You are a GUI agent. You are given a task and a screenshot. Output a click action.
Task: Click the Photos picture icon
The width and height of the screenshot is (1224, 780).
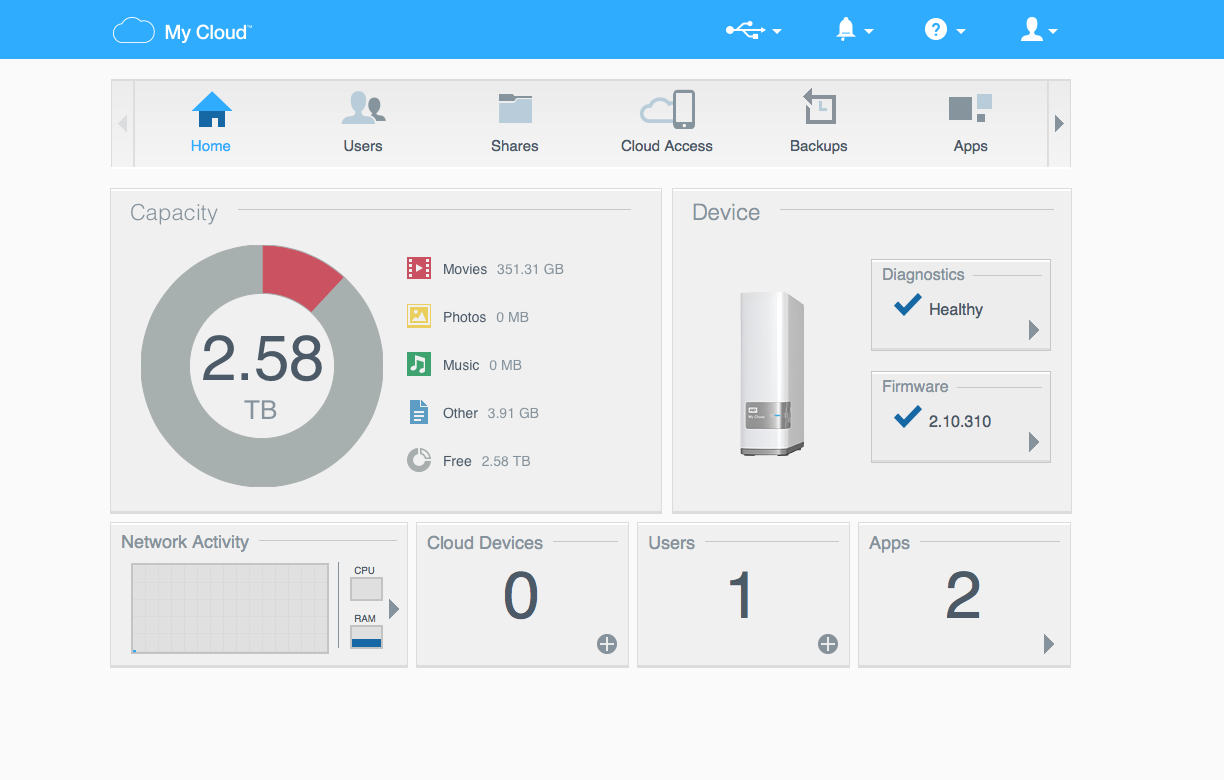(x=419, y=316)
